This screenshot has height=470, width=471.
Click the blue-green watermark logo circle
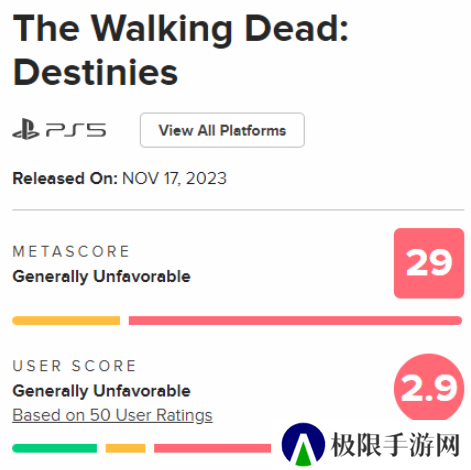pyautogui.click(x=303, y=444)
